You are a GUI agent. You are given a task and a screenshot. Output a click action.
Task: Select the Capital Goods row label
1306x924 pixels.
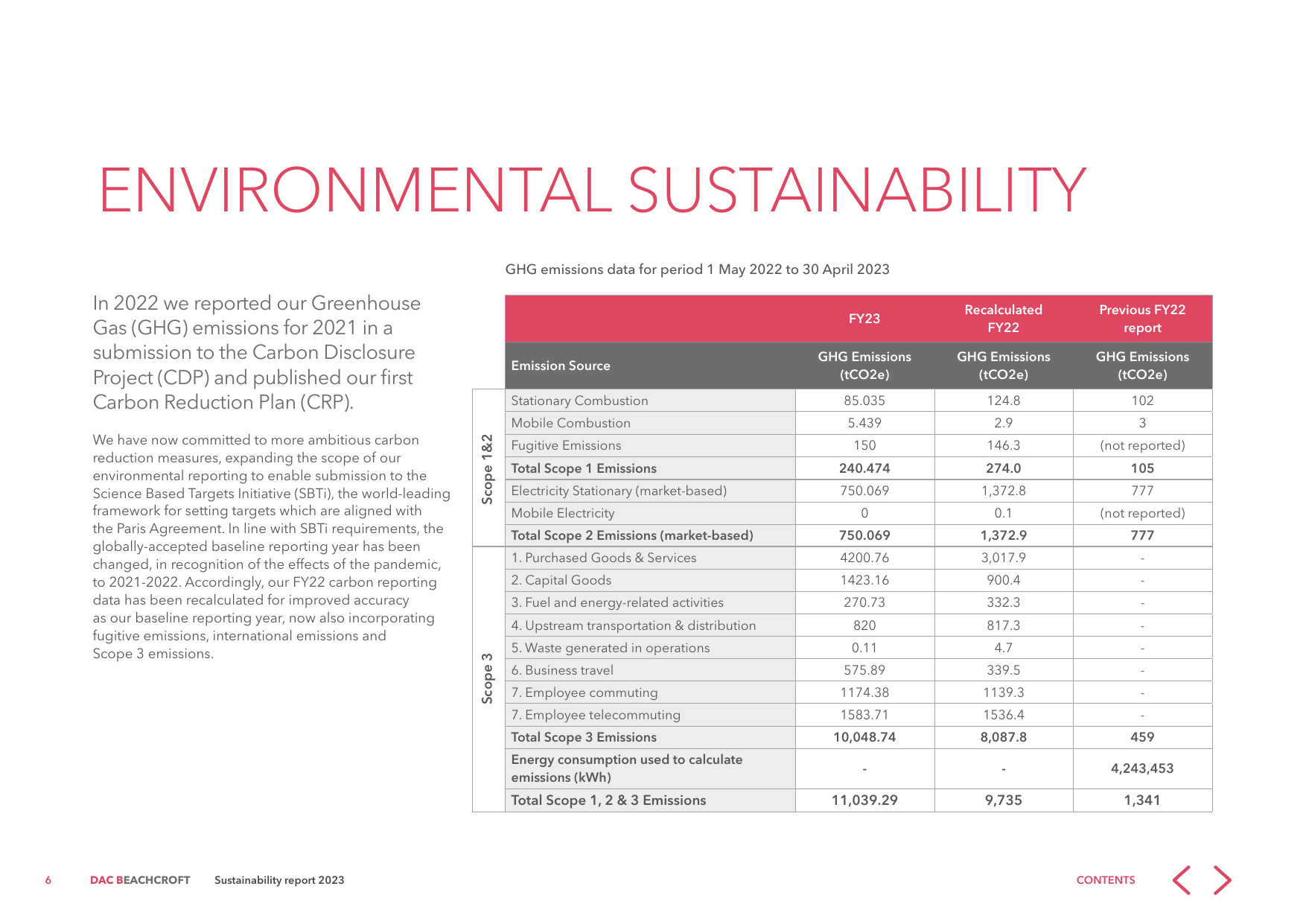(561, 580)
